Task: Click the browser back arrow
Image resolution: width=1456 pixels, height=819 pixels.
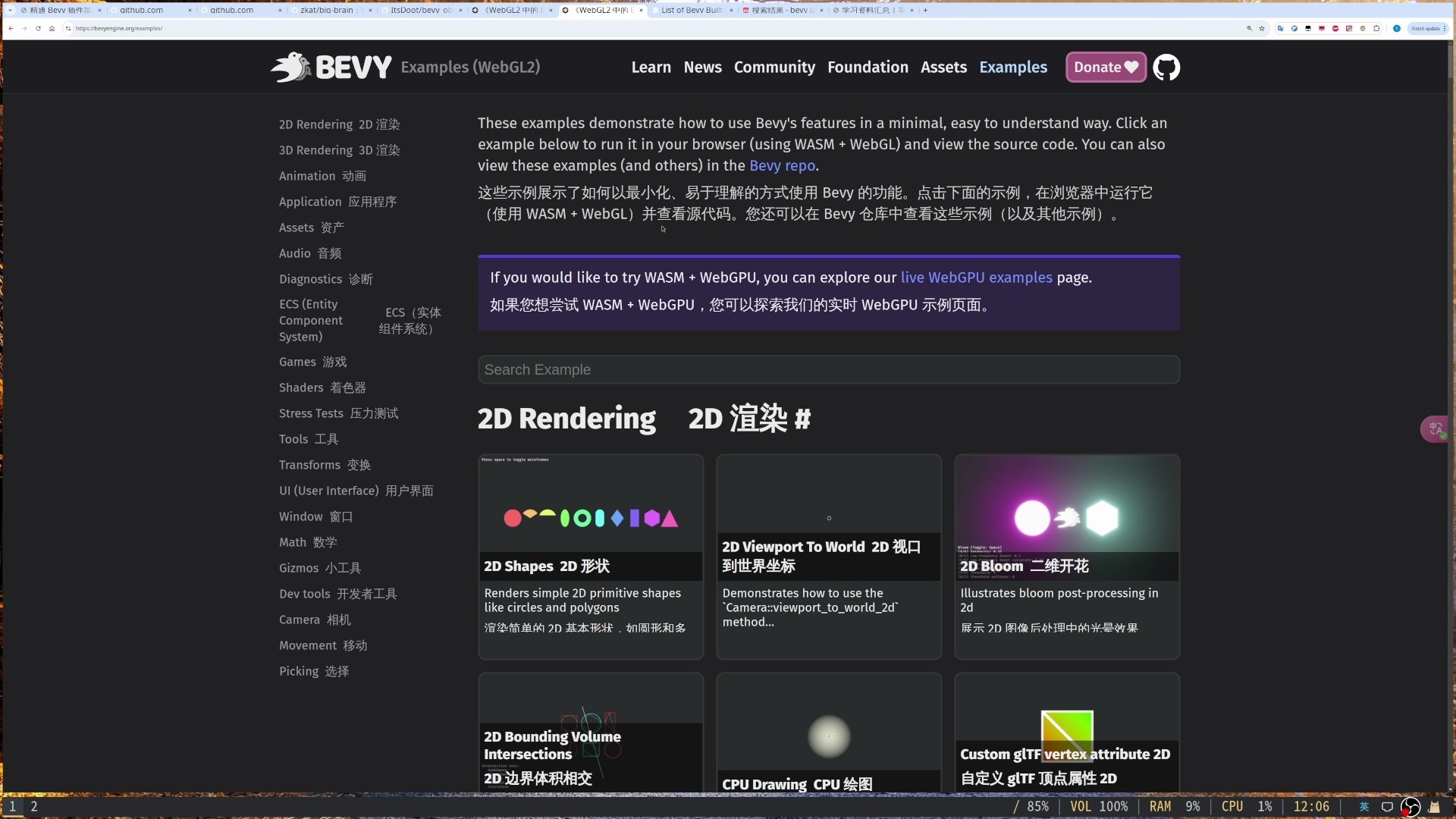Action: pos(11,28)
